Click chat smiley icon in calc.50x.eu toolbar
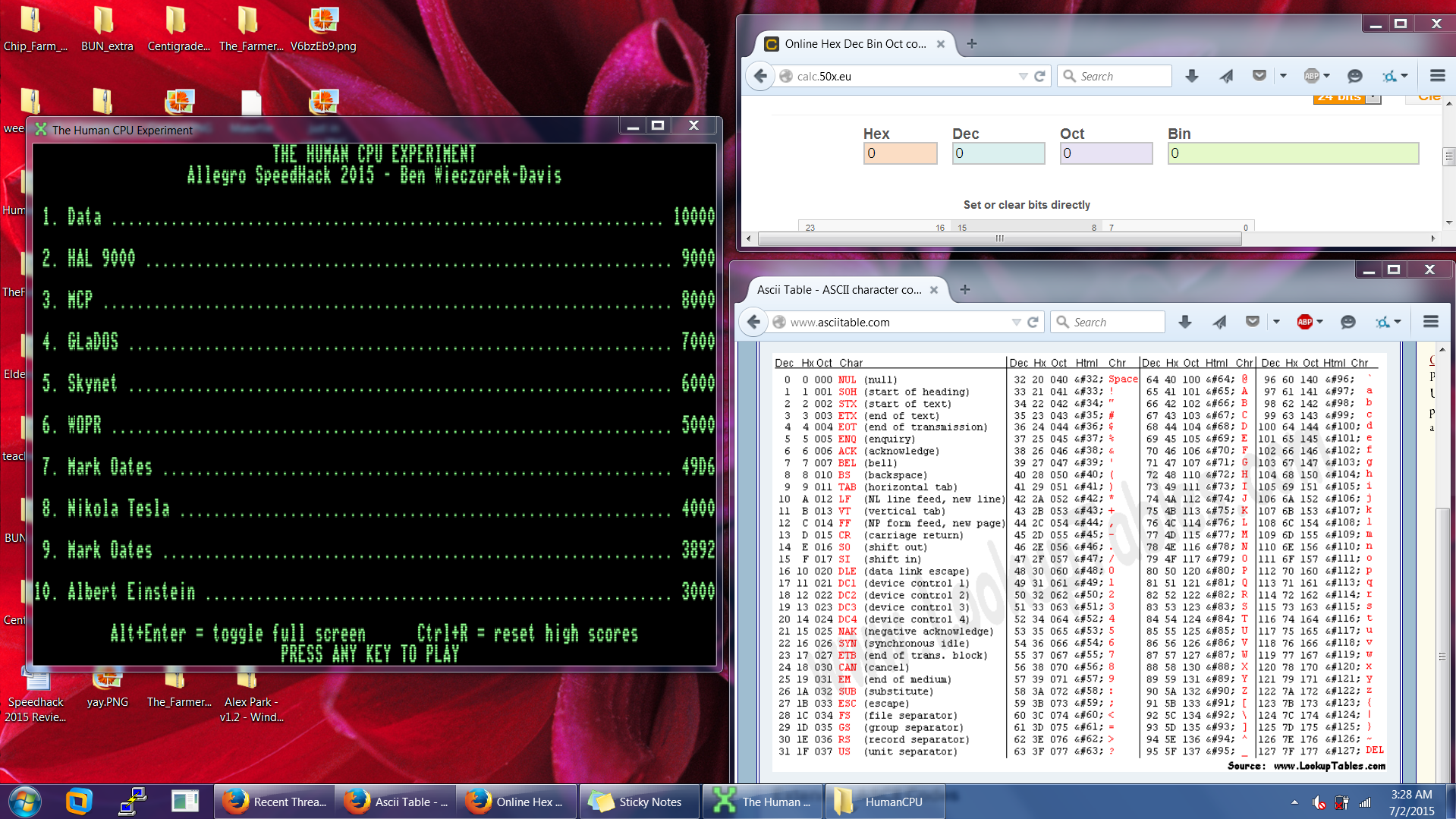The width and height of the screenshot is (1456, 819). point(1354,76)
